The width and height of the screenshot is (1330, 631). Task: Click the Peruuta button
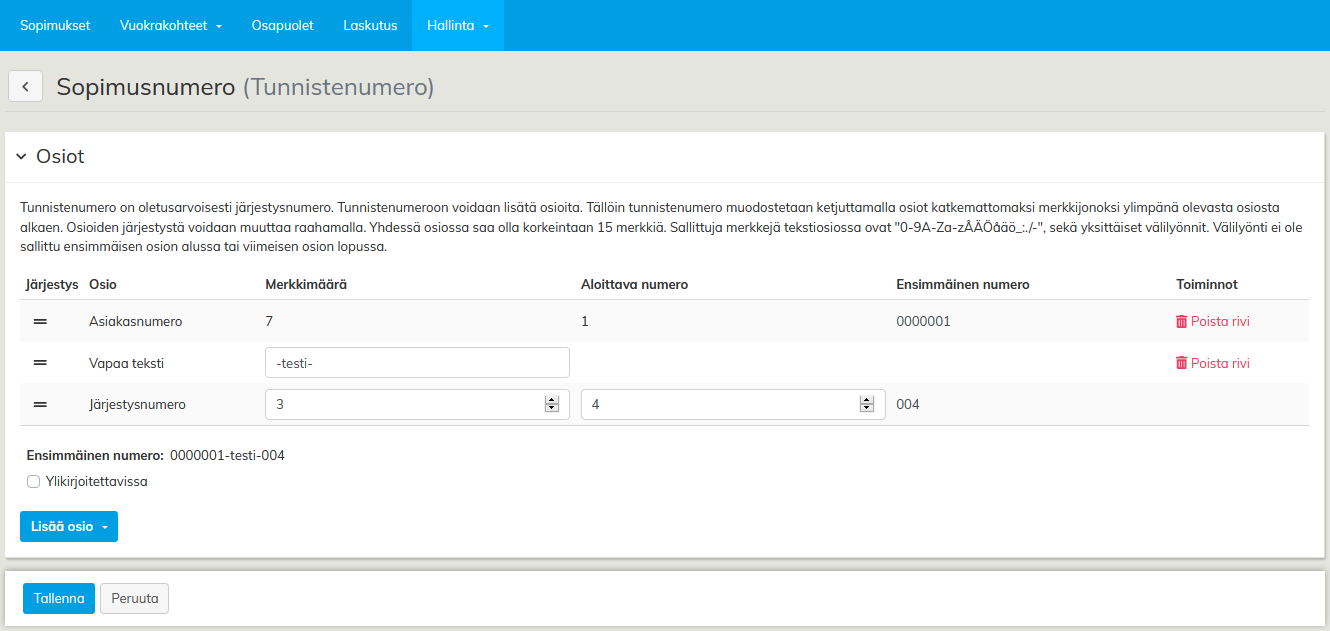pos(135,598)
